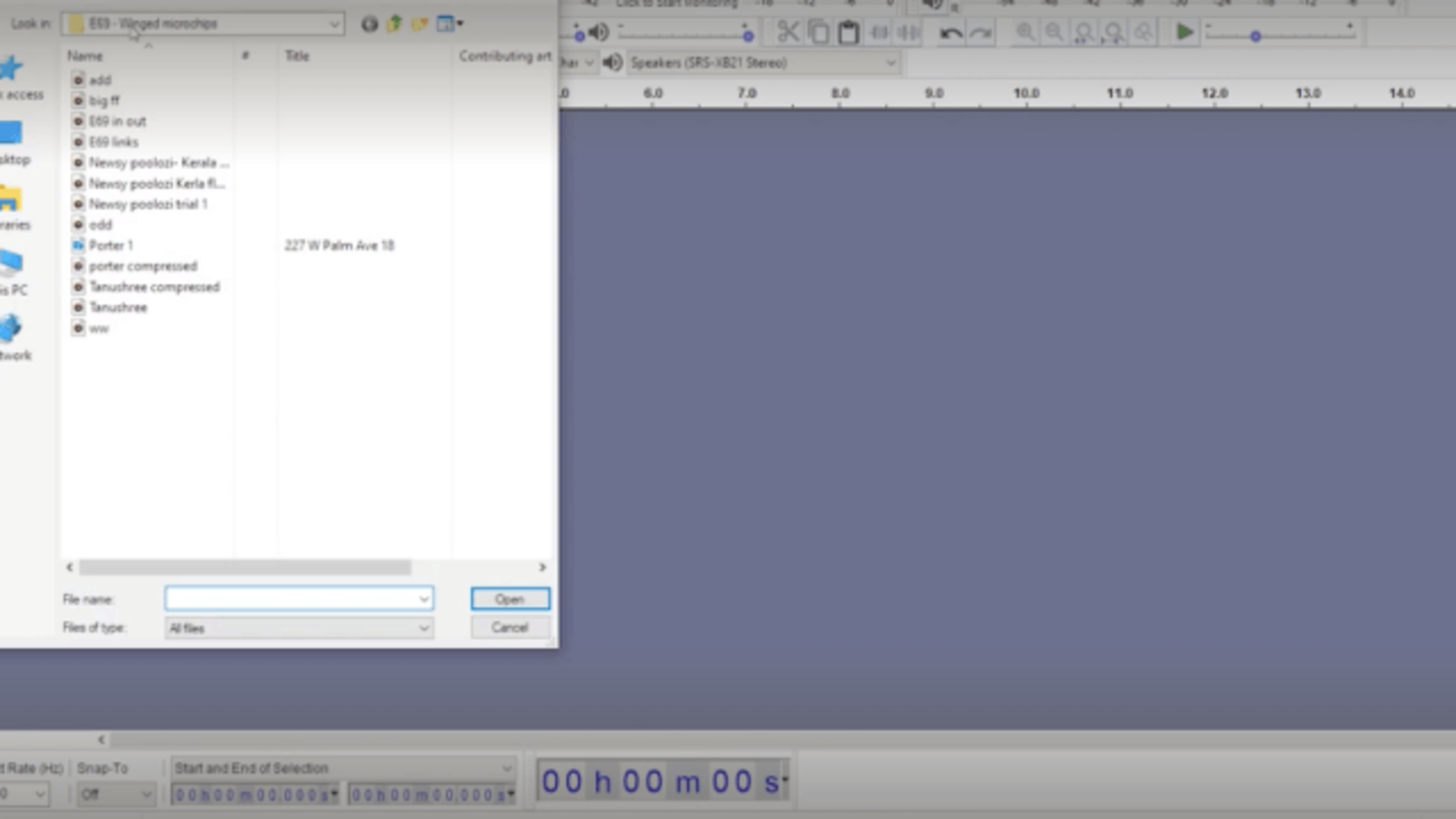Click the Zoom Out magnifier icon
1456x819 pixels.
1054,32
